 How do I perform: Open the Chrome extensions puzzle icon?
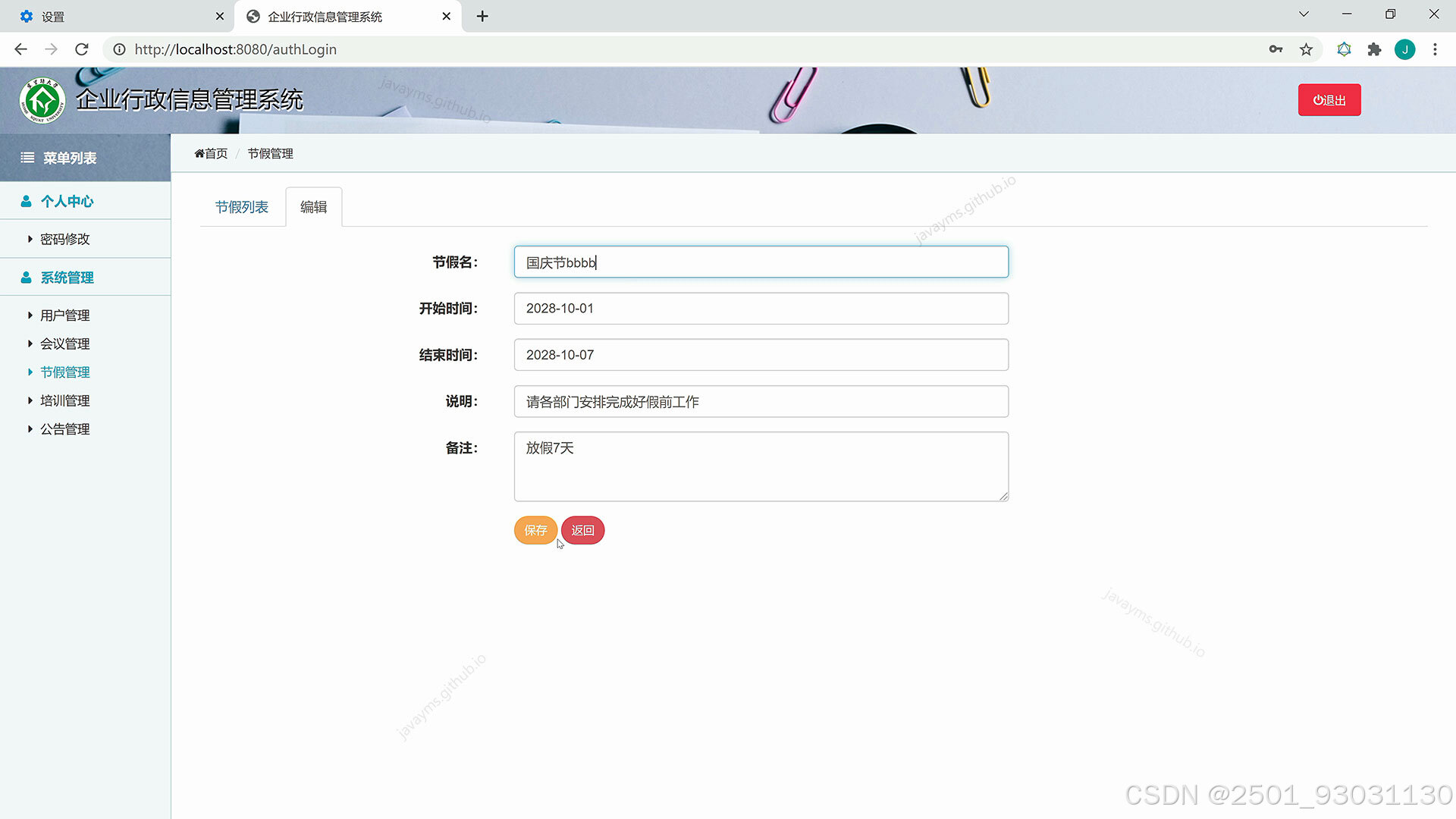(x=1374, y=49)
